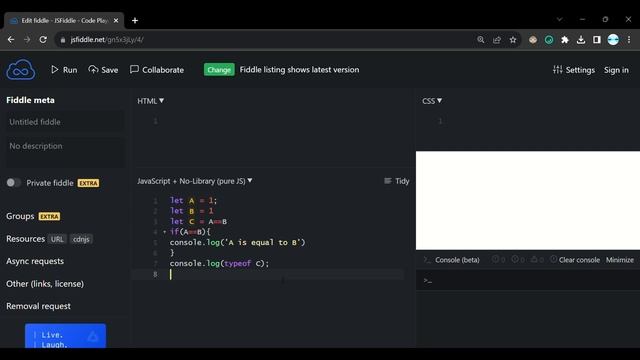Toggle the Private fiddle switch
640x360 pixels.
[13, 183]
